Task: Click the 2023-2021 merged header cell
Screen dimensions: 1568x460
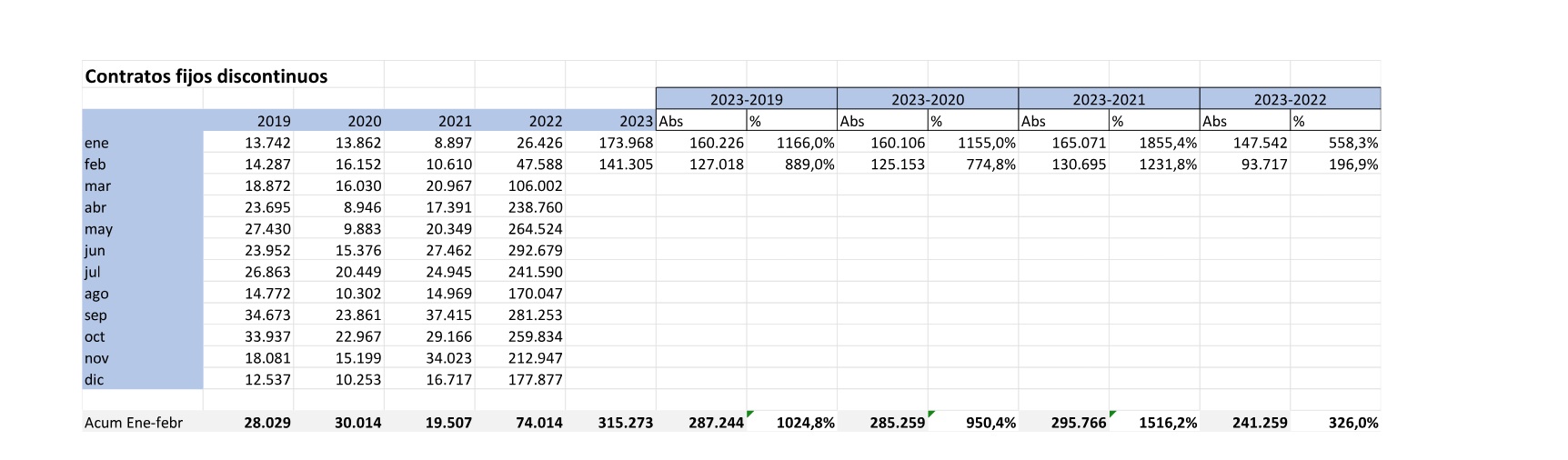Action: (1108, 99)
